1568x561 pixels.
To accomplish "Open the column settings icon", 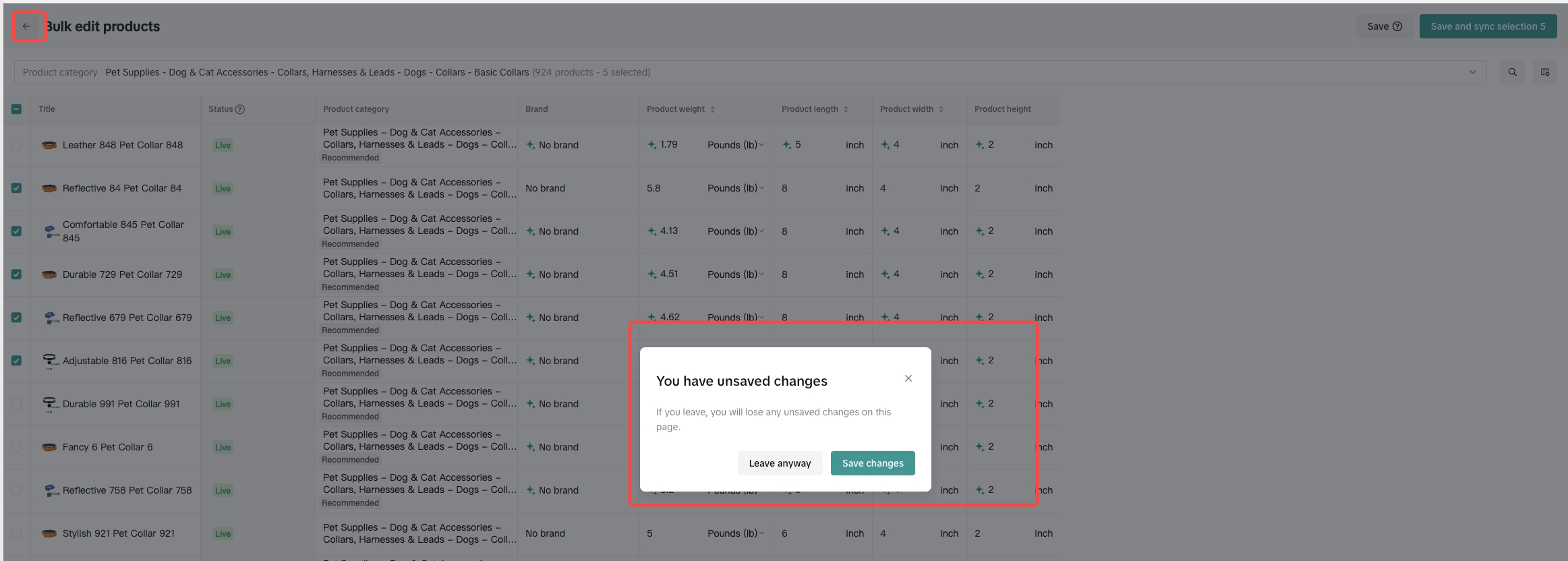I will 1544,72.
